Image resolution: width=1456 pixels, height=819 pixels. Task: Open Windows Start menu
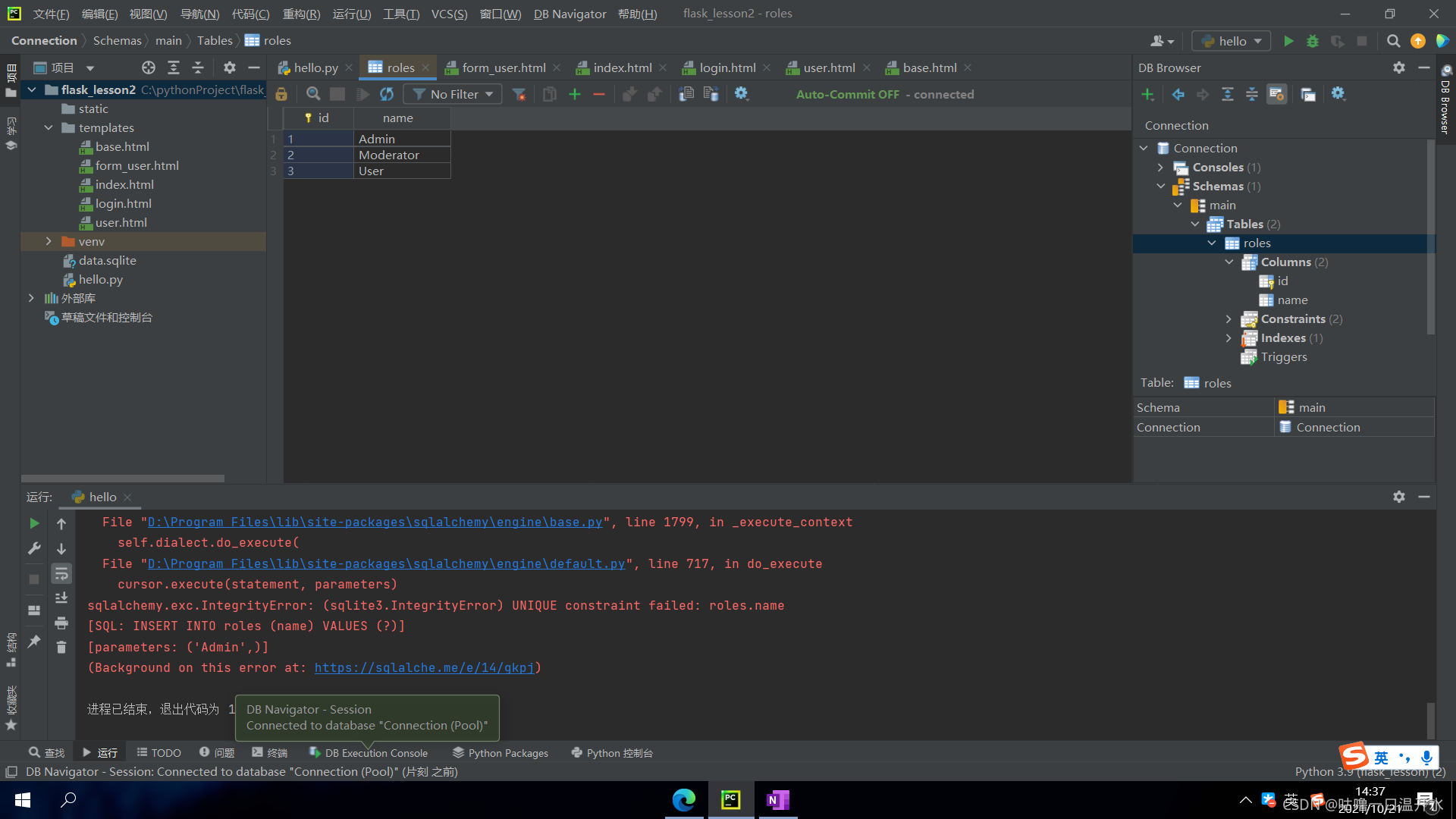tap(22, 799)
